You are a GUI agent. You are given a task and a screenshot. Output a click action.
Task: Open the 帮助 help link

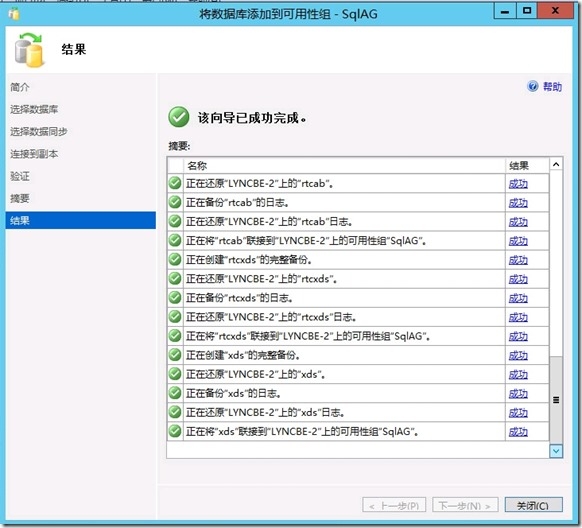pyautogui.click(x=552, y=86)
